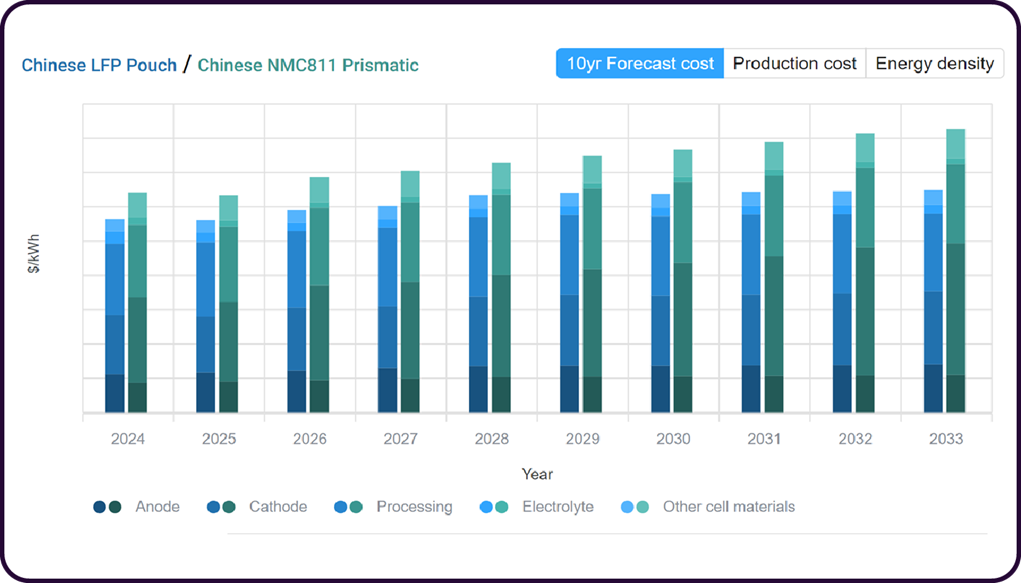Open the Energy density tab
This screenshot has width=1021, height=583.
click(x=934, y=63)
